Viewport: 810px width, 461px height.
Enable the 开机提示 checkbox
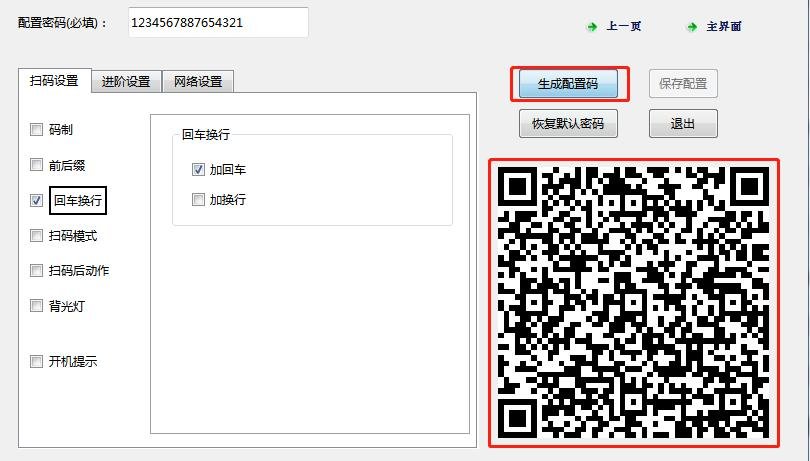pos(36,361)
